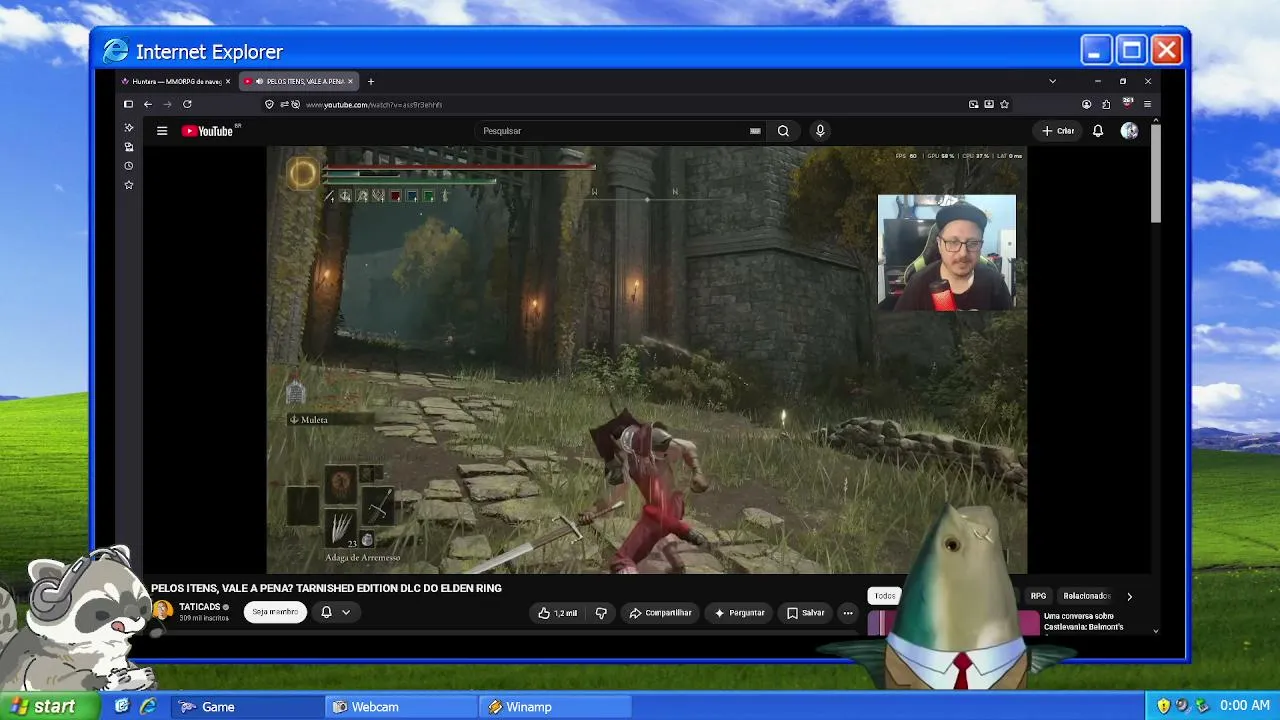Open the Windows XP start menu
Viewport: 1280px width, 720px height.
(50, 706)
